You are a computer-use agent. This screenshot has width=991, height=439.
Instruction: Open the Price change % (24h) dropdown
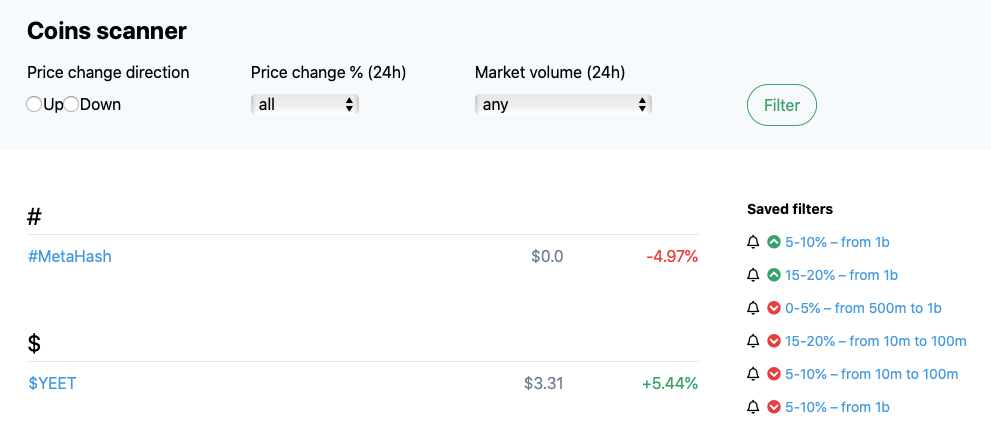point(304,104)
